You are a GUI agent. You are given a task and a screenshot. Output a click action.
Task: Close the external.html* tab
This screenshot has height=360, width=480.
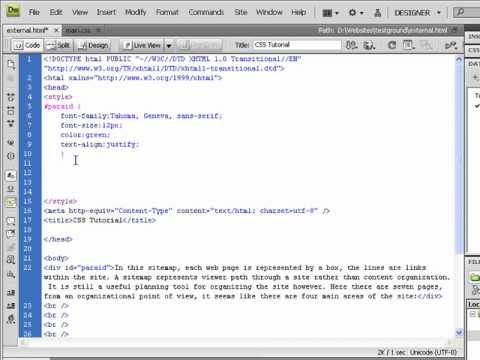point(56,30)
